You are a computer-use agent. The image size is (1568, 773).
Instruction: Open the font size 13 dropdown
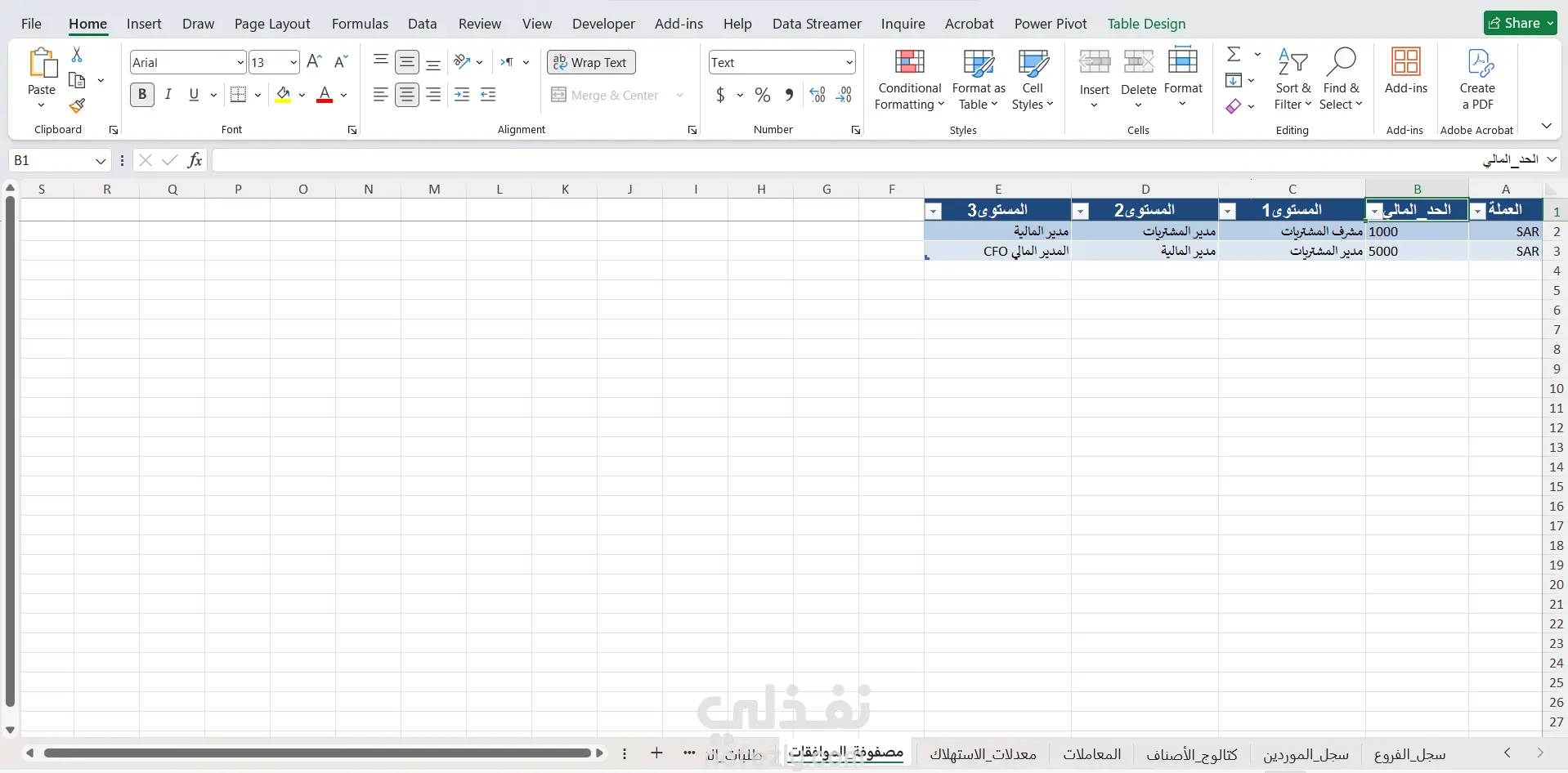pyautogui.click(x=293, y=62)
